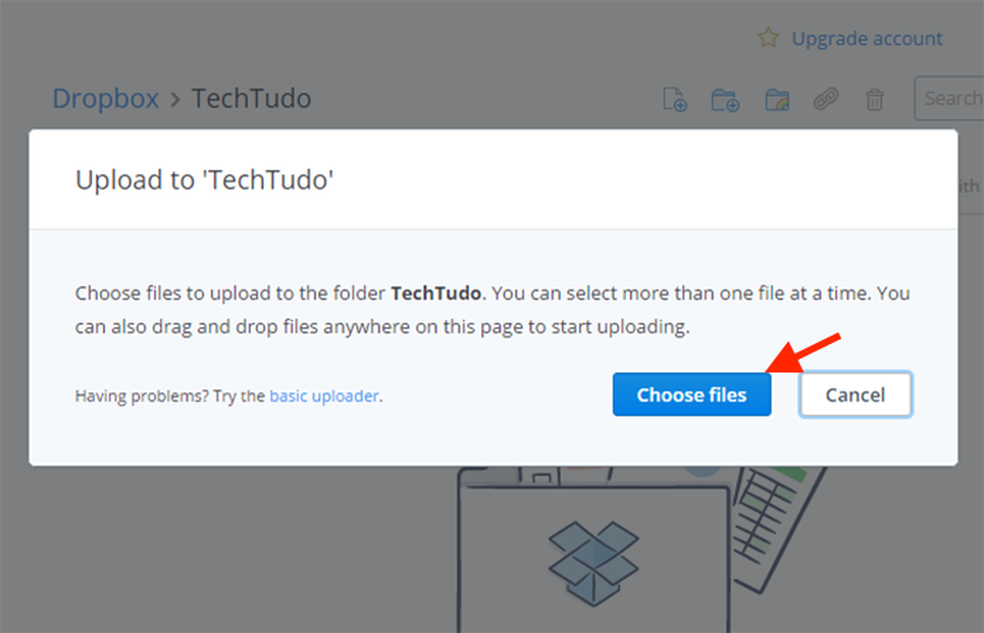Click the upload file icon
Image resolution: width=984 pixels, height=633 pixels.
click(x=675, y=99)
